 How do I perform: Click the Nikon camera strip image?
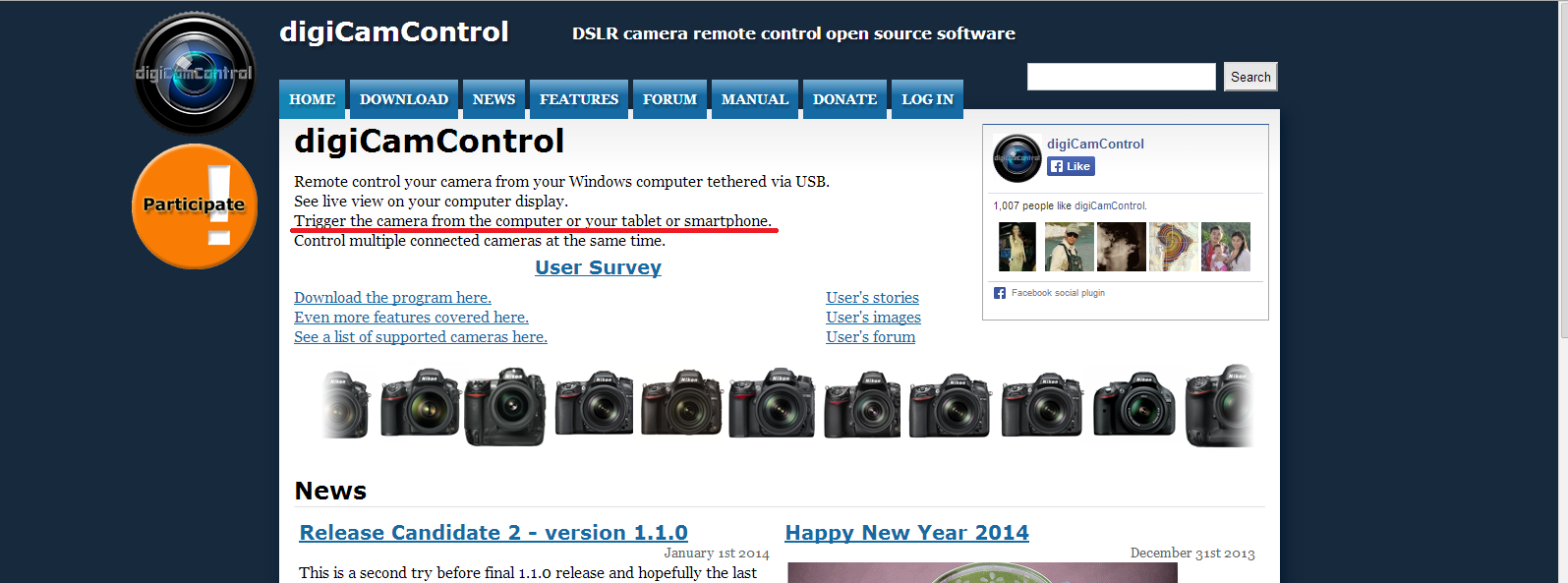786,405
